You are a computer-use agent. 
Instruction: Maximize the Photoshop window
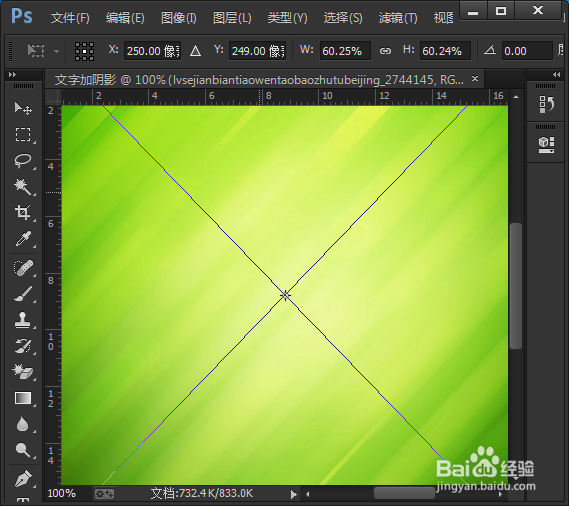point(501,11)
